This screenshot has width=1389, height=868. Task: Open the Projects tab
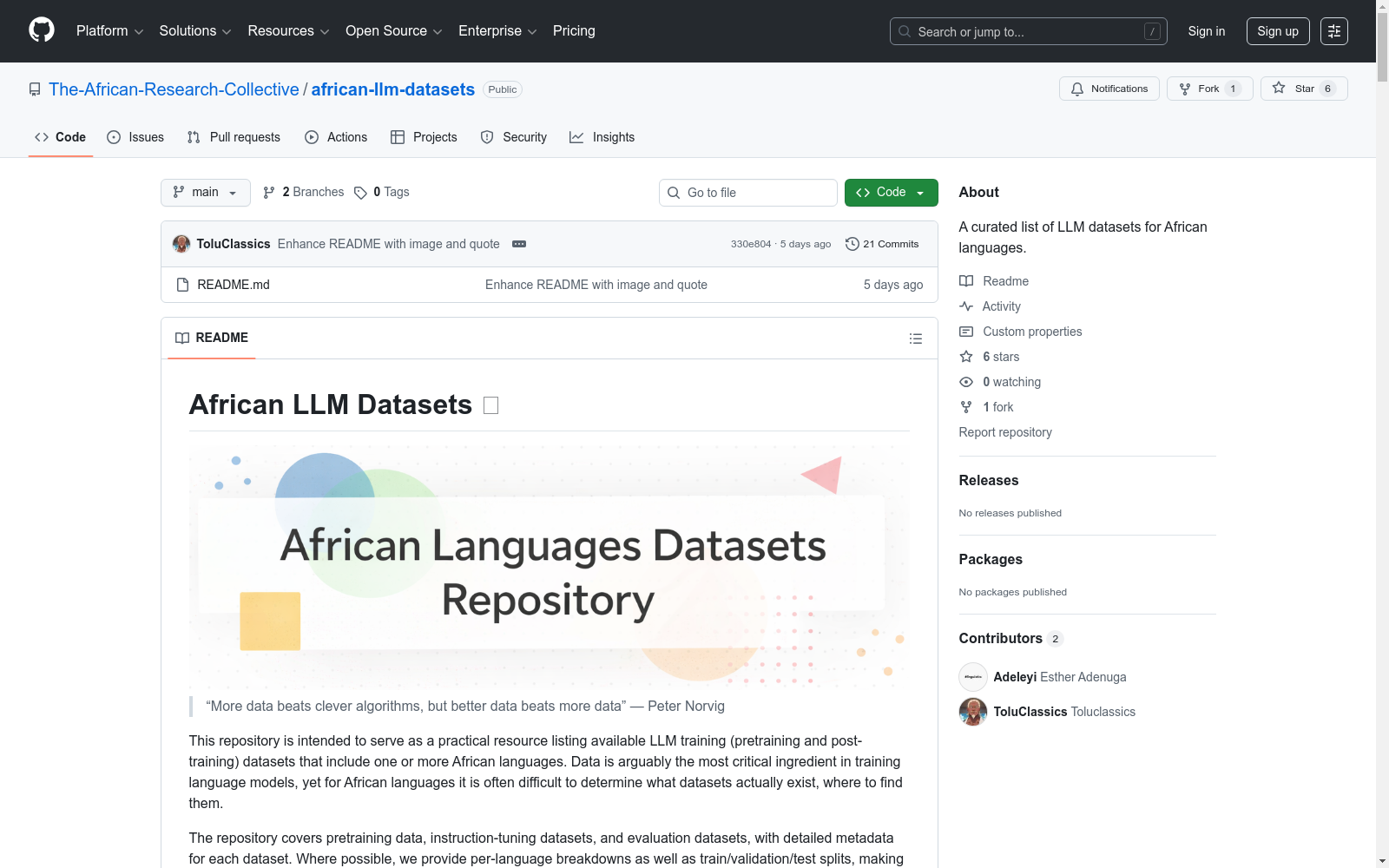[424, 137]
